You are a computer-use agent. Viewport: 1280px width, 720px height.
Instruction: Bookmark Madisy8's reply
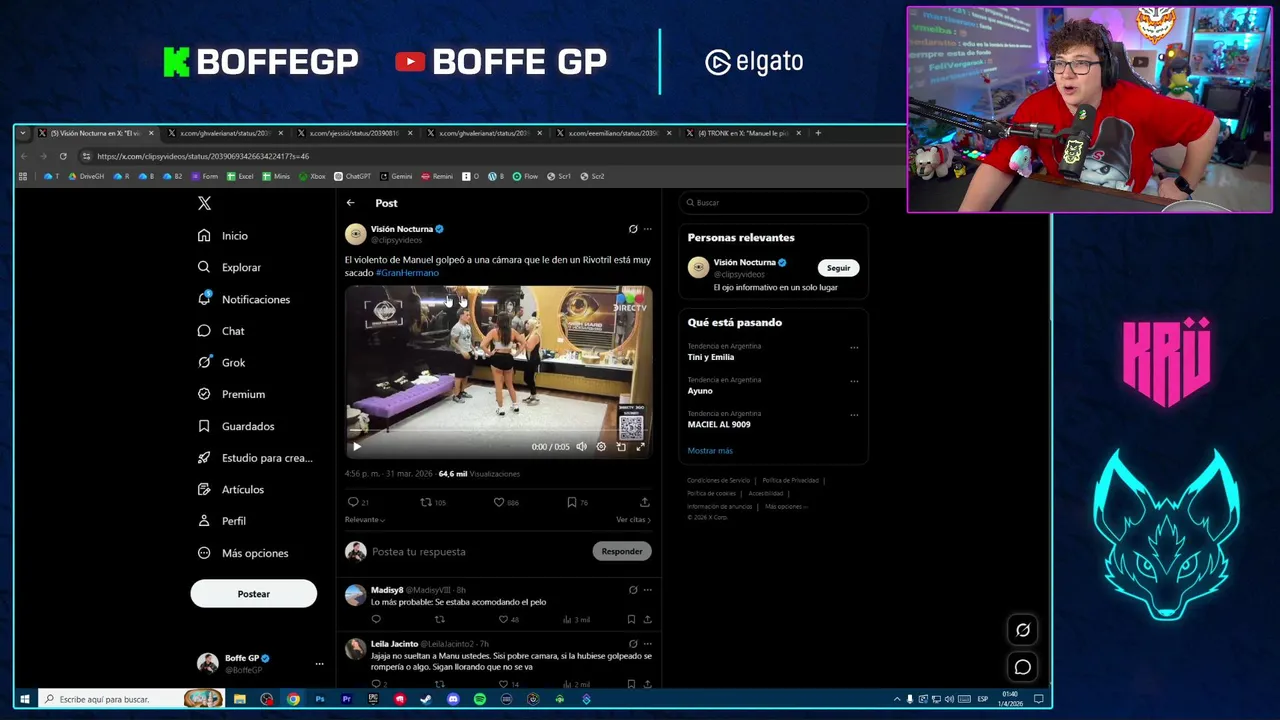click(631, 619)
